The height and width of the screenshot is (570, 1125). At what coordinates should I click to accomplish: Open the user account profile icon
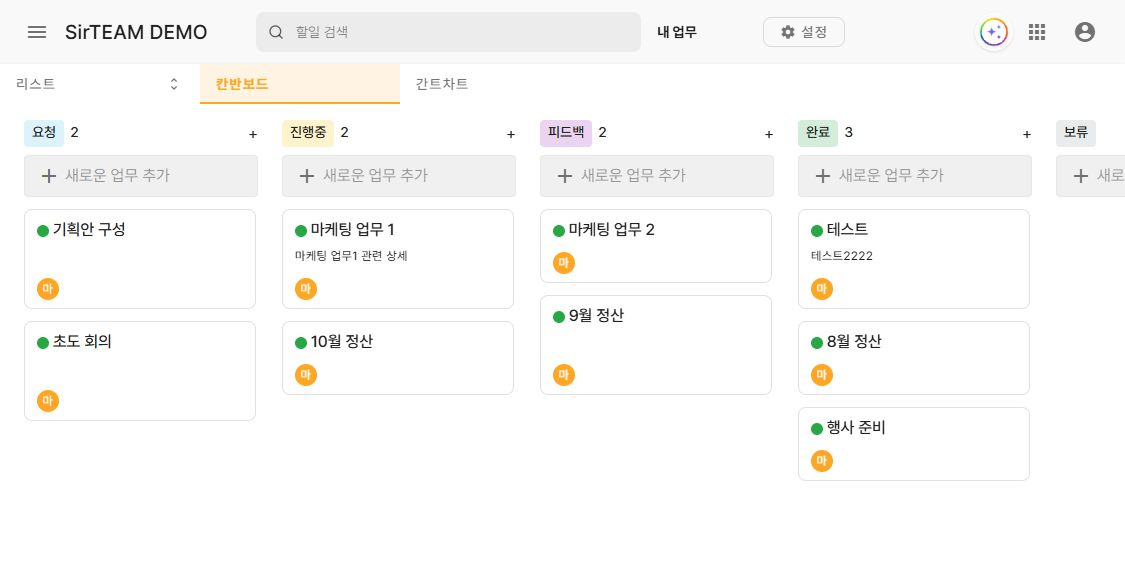(1085, 32)
